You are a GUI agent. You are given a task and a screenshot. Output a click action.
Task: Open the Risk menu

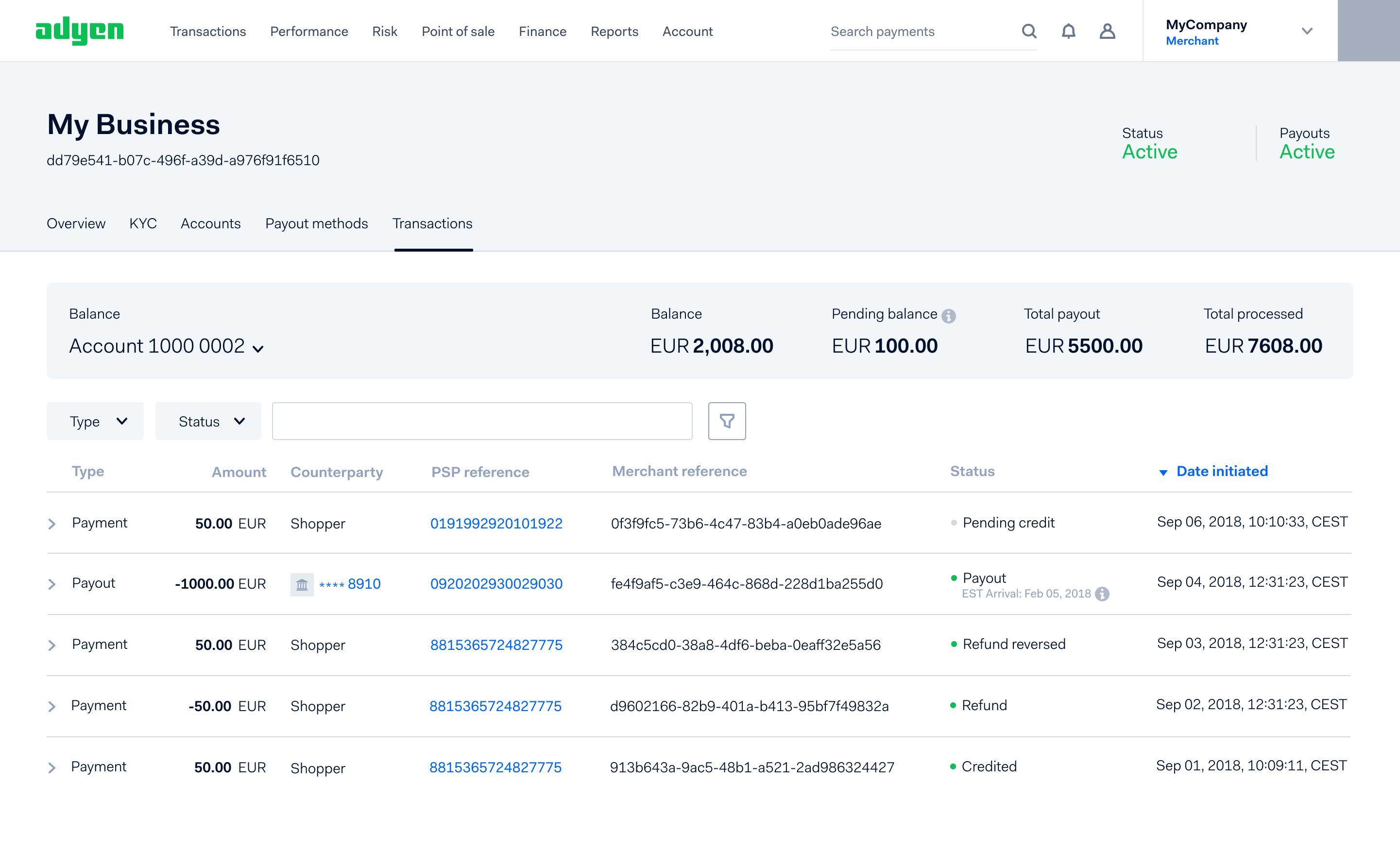pyautogui.click(x=385, y=31)
